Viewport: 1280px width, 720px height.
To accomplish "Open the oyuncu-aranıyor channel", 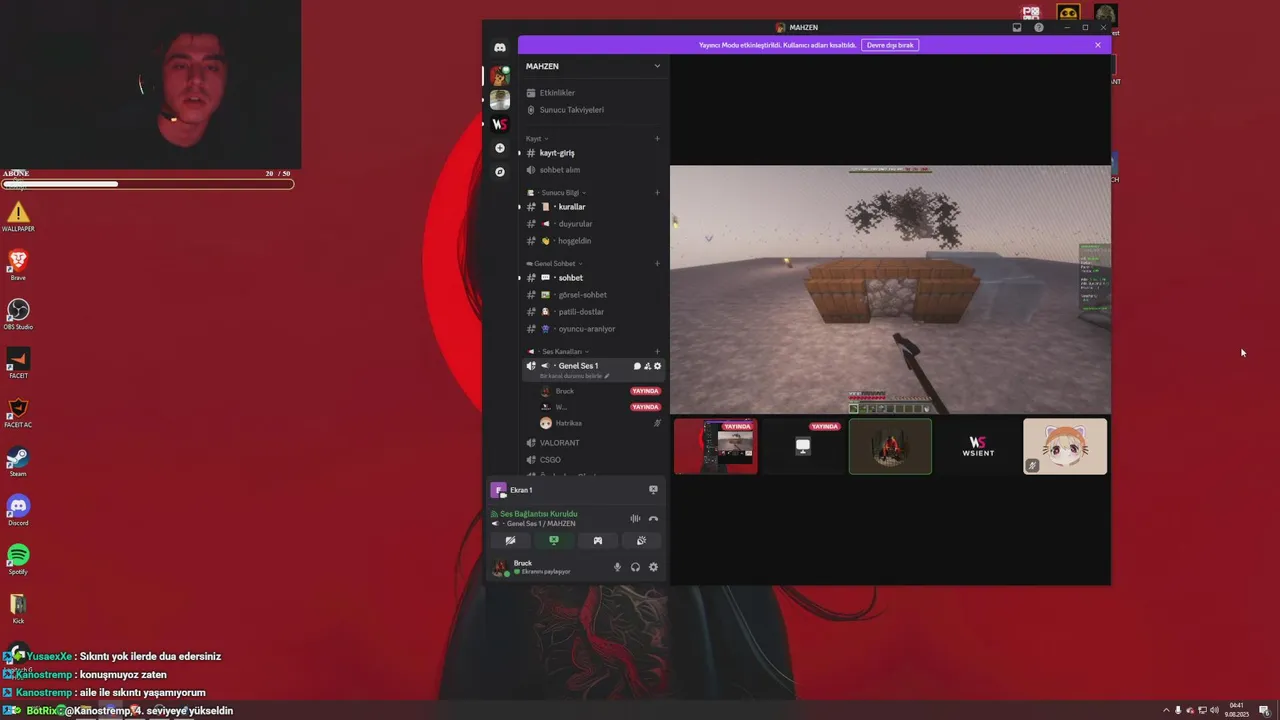I will tap(593, 329).
